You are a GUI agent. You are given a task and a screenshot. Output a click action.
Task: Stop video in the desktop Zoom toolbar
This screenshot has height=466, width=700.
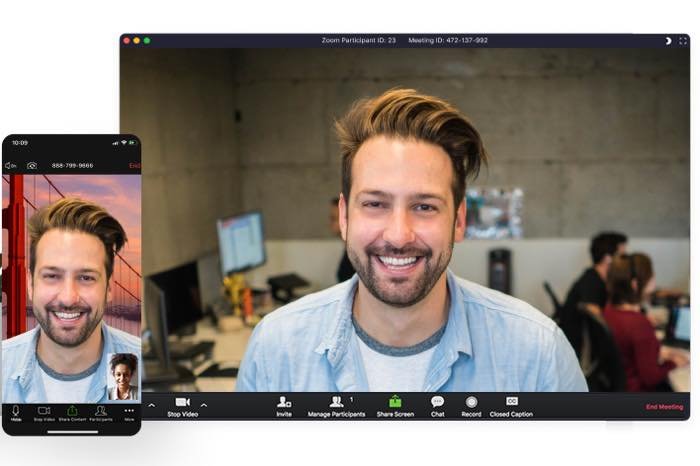183,407
